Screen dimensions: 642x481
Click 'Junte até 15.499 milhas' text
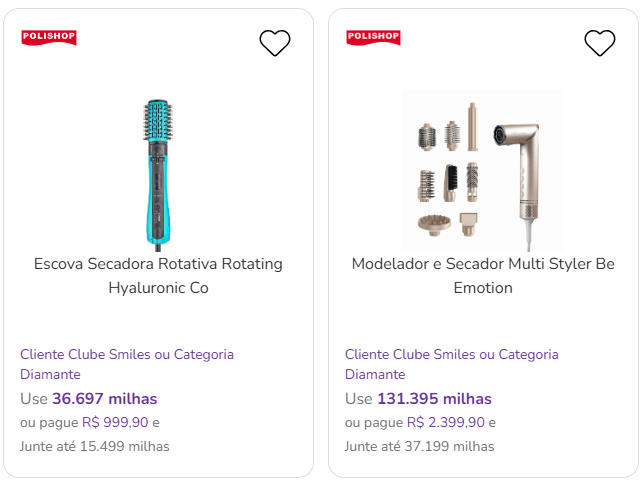[x=95, y=446]
